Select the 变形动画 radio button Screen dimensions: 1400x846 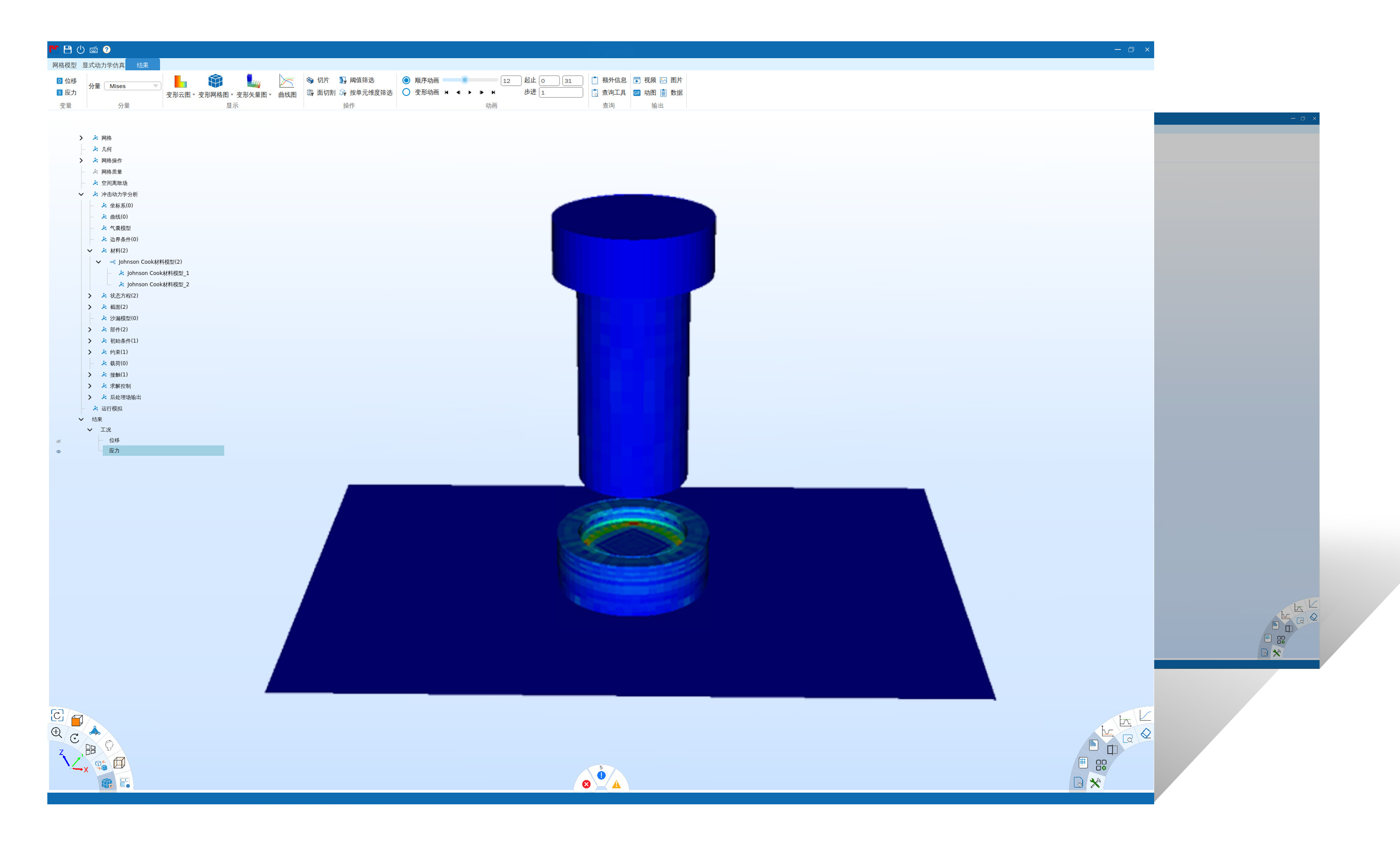[406, 92]
